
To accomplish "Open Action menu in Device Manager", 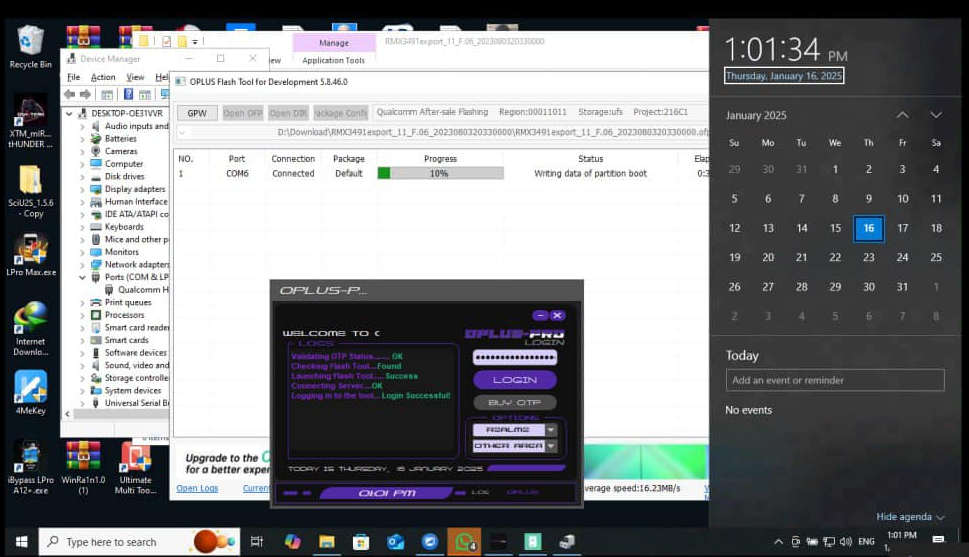I will point(103,77).
